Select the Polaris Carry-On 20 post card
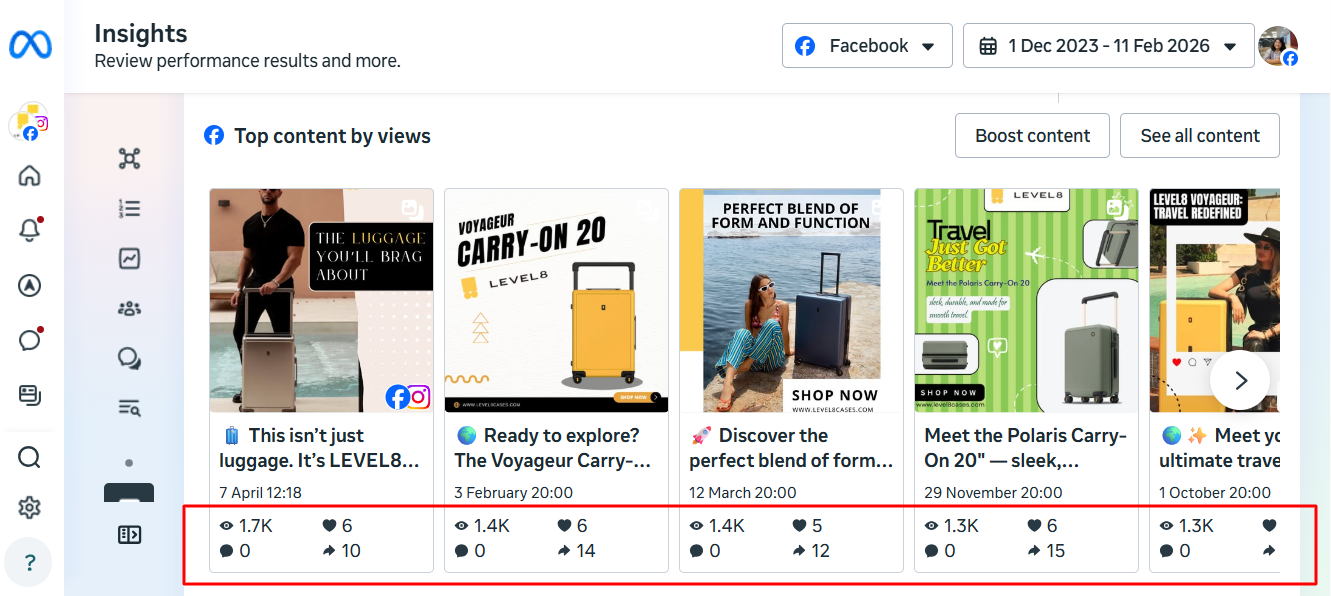This screenshot has width=1331, height=596. (x=1026, y=380)
